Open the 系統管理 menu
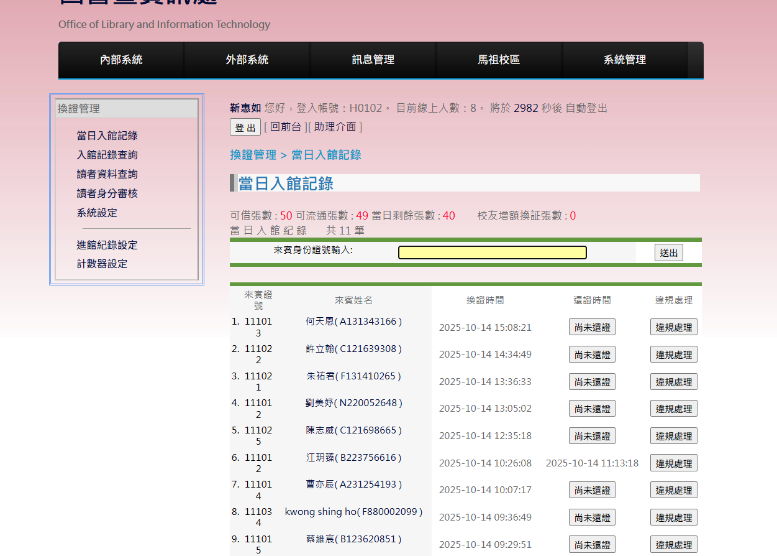The image size is (777, 556). click(625, 60)
